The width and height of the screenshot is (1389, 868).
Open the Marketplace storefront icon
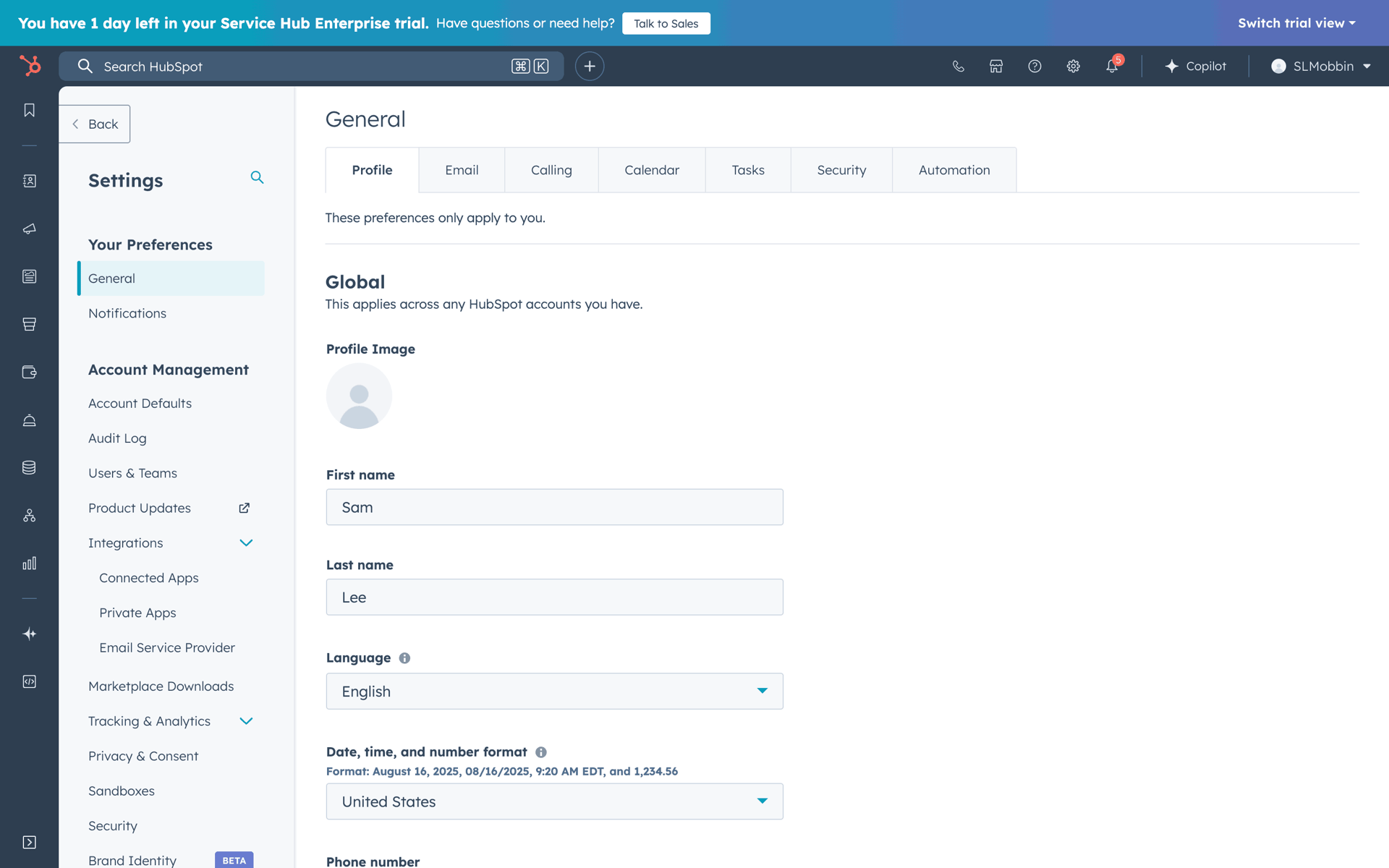(996, 66)
